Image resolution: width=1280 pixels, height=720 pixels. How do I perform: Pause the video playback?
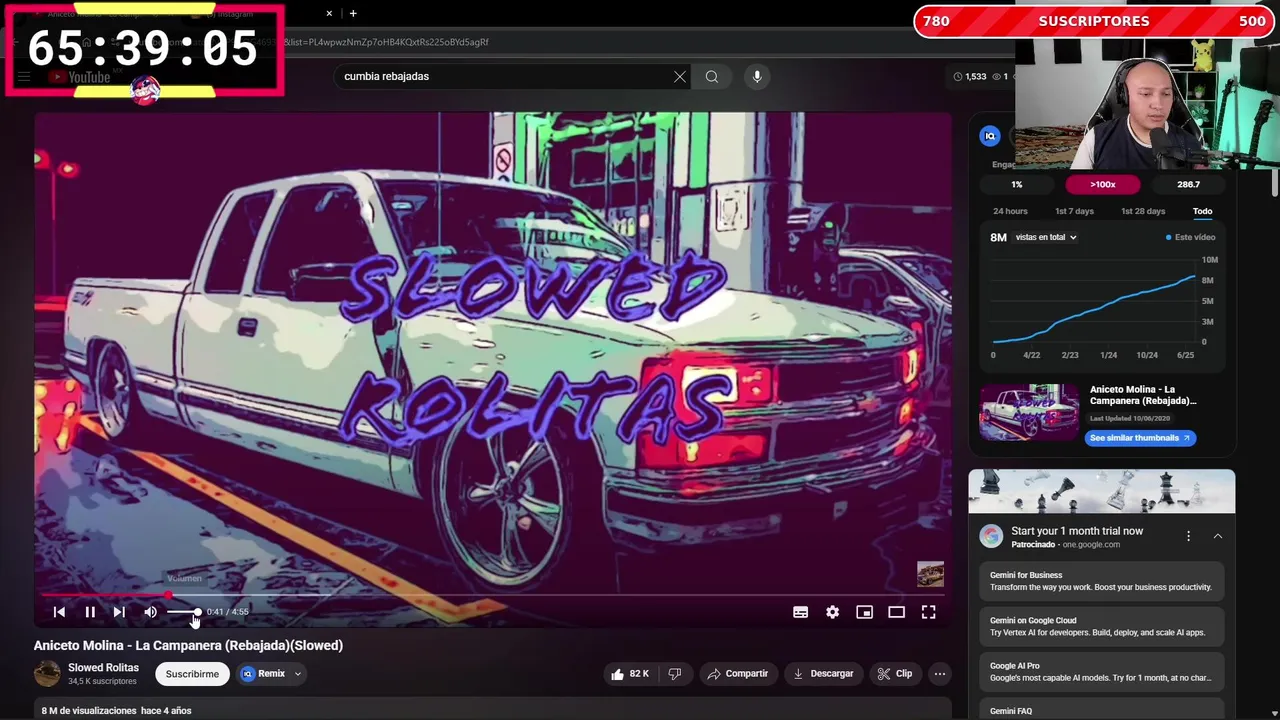pyautogui.click(x=90, y=612)
